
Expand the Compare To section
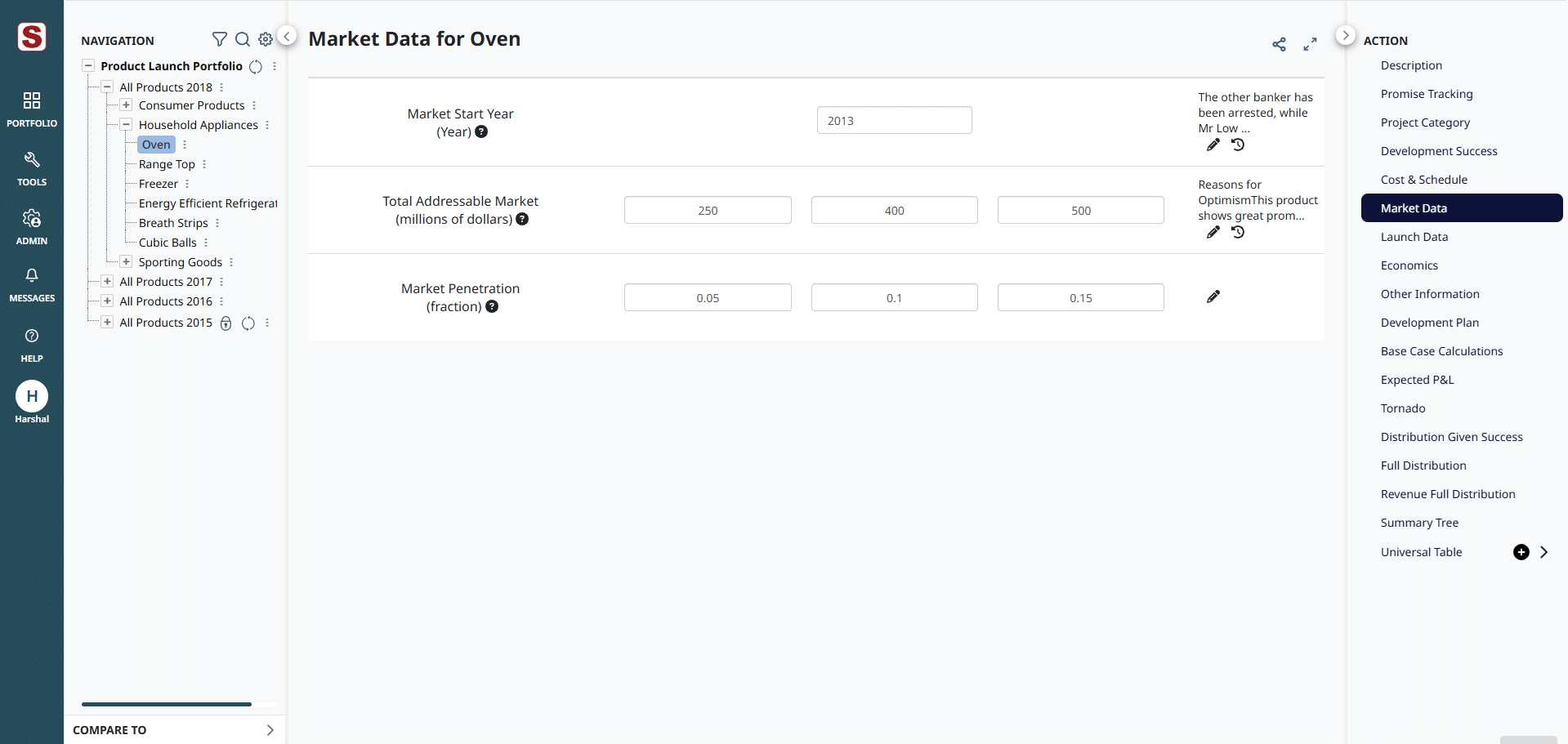click(x=270, y=730)
